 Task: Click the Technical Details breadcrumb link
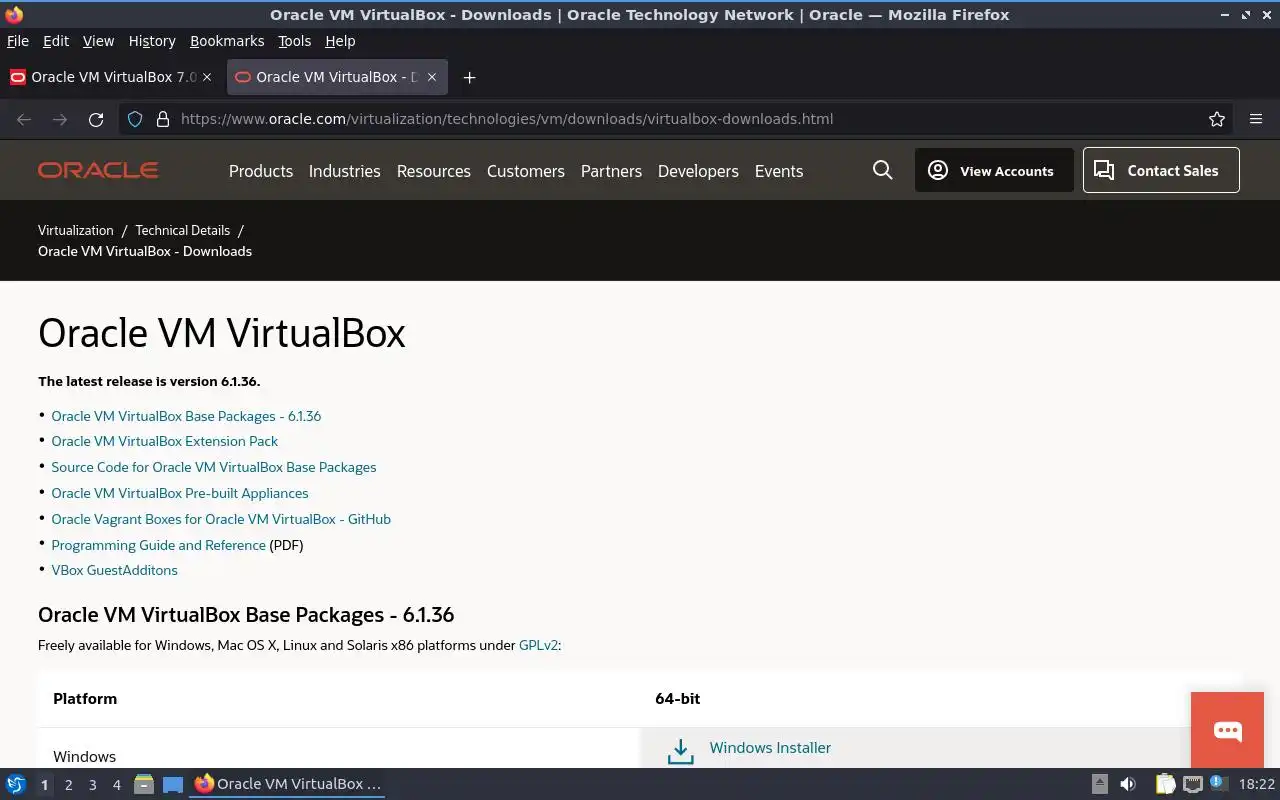click(x=183, y=230)
